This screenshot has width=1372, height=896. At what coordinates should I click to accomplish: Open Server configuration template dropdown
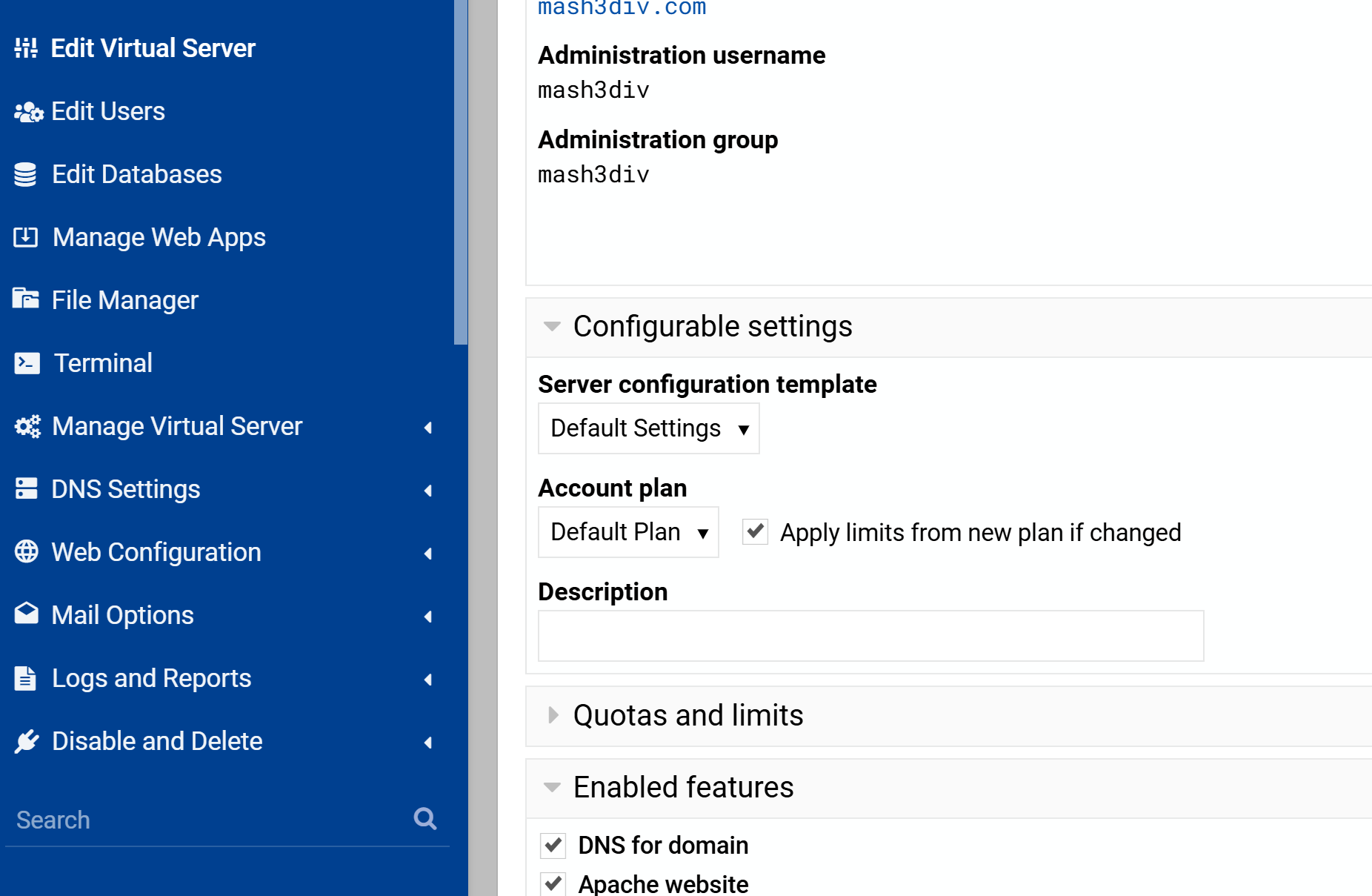648,428
